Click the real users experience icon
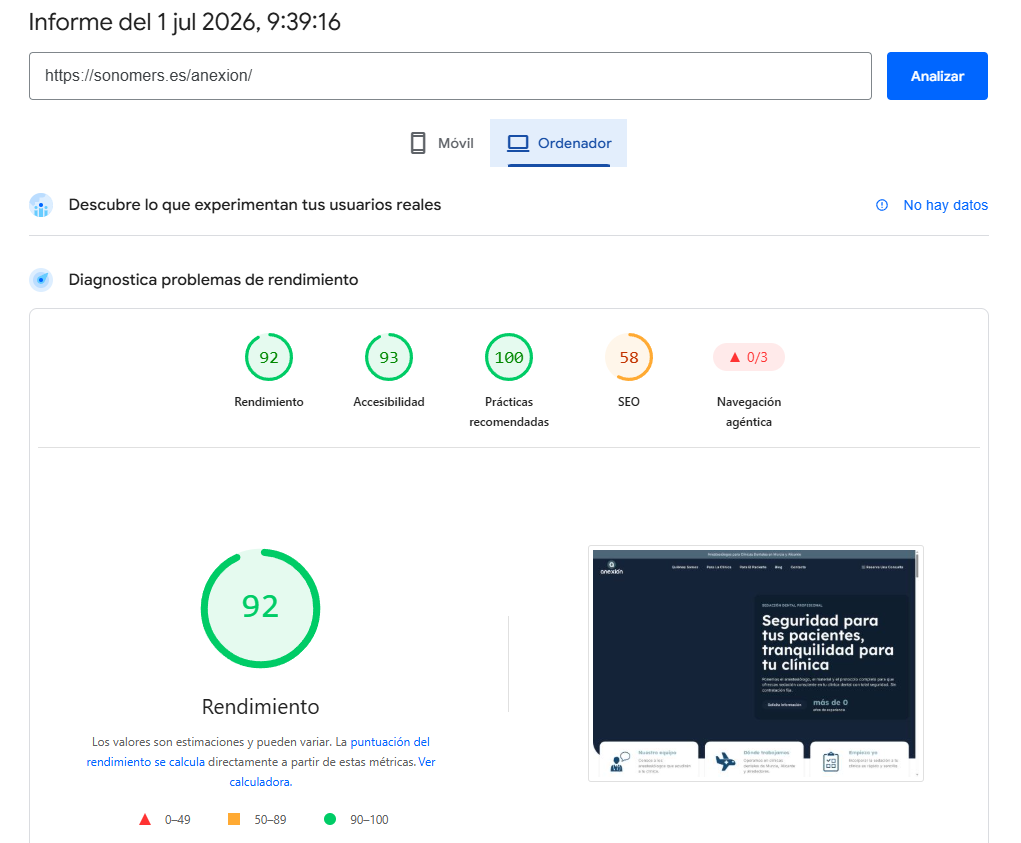 click(x=41, y=205)
